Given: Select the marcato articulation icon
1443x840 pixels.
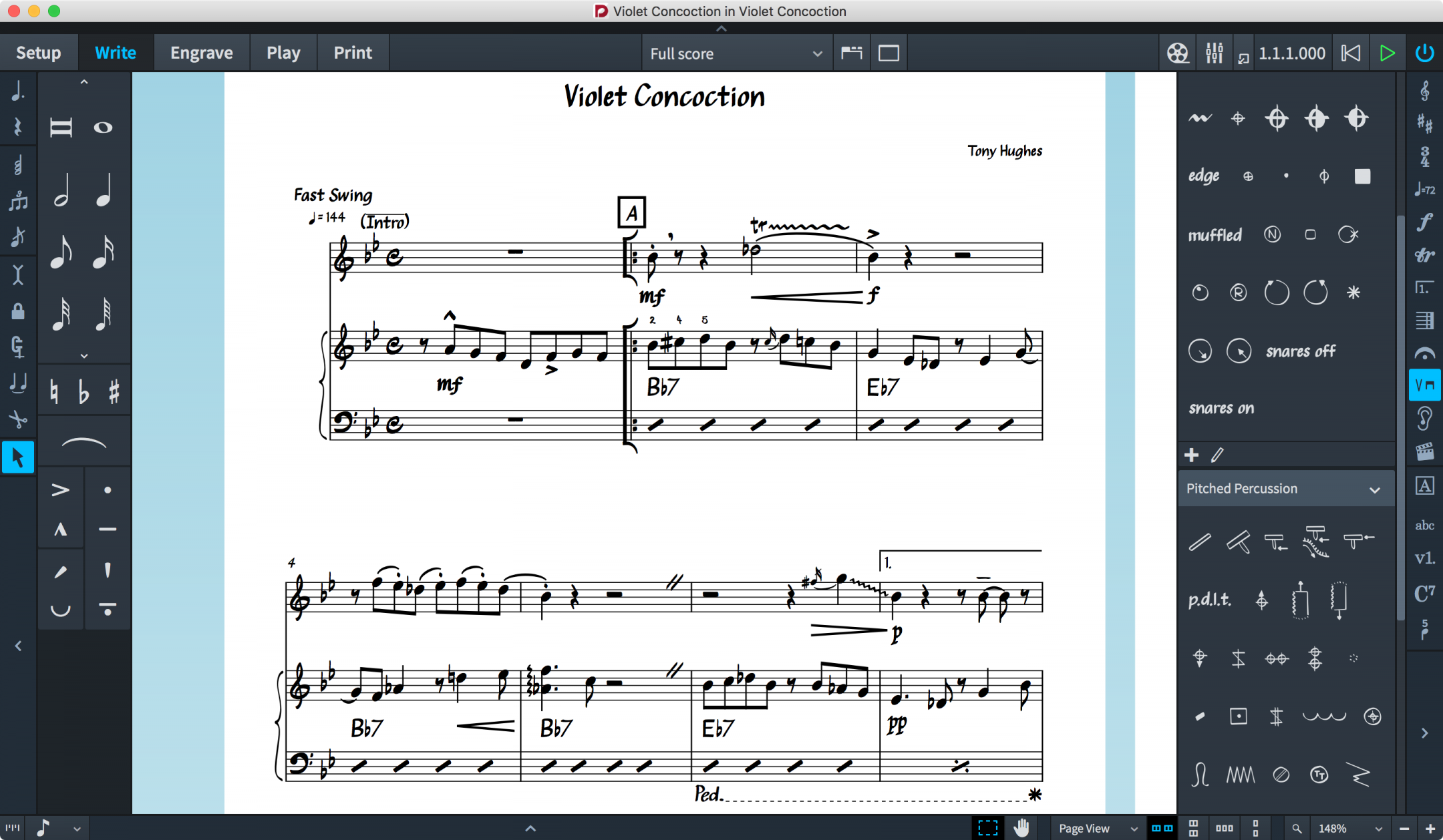Looking at the screenshot, I should click(x=59, y=530).
